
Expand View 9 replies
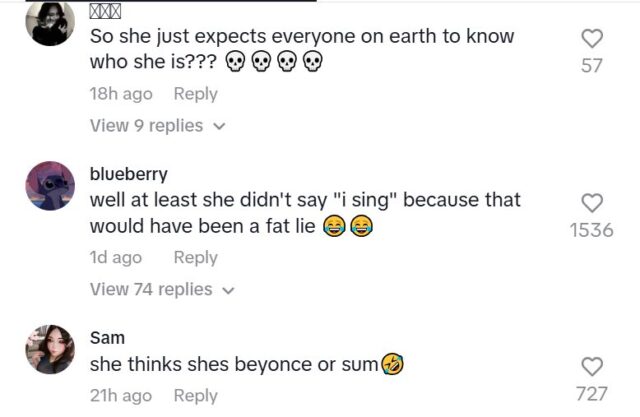point(146,125)
